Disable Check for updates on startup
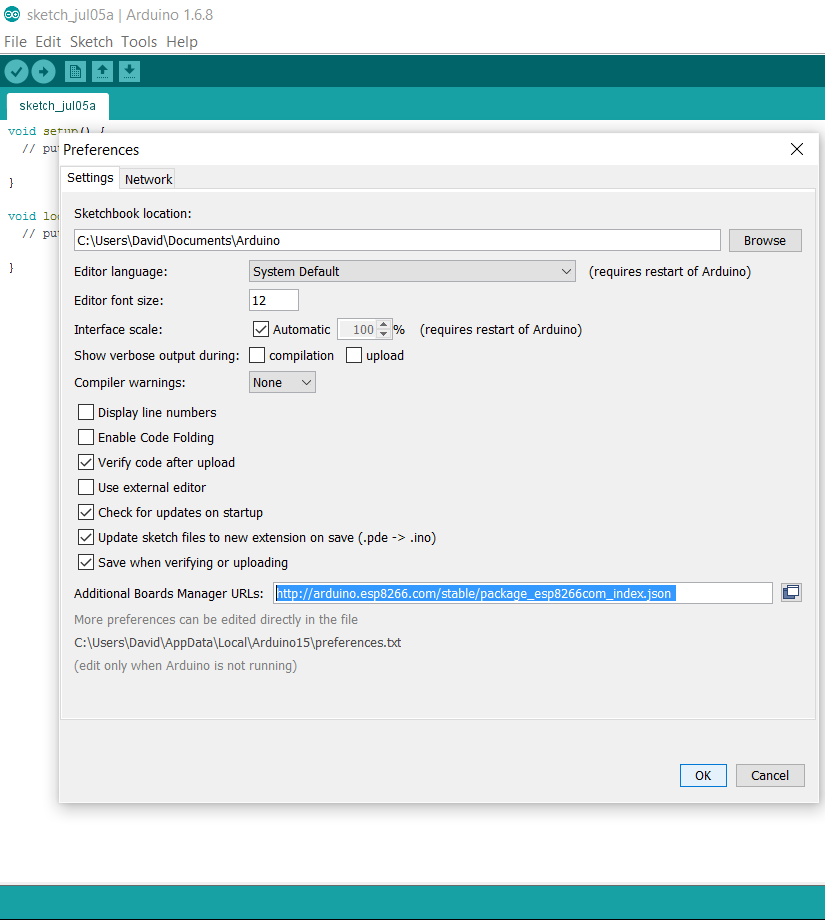Image resolution: width=825 pixels, height=920 pixels. (86, 512)
